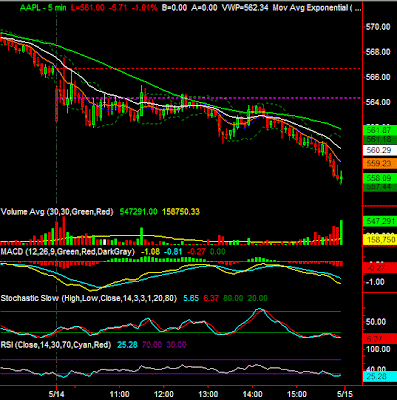
Task: Click the 570.00 price axis label
Action: point(378,27)
